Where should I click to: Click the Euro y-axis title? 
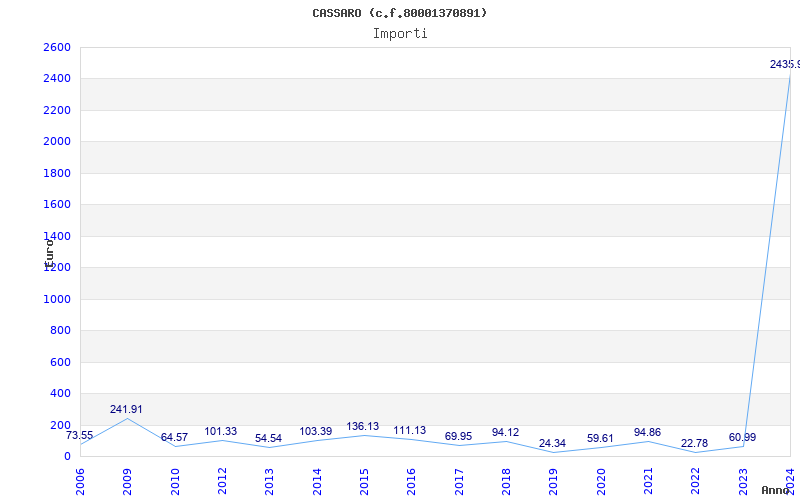pyautogui.click(x=47, y=251)
